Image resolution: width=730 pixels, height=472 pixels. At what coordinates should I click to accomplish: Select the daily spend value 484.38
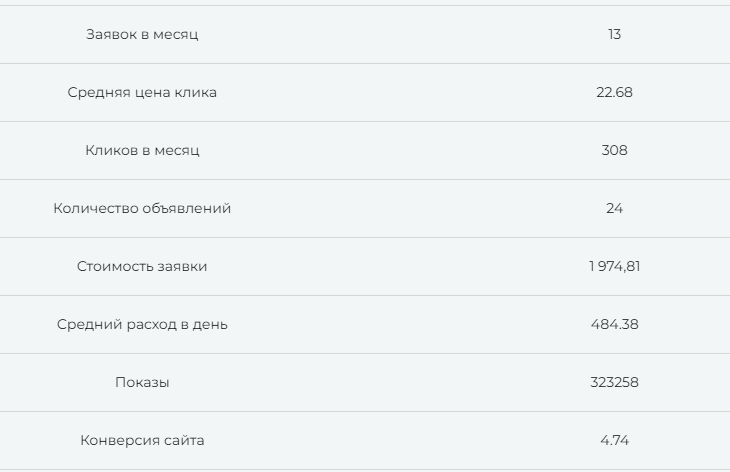pyautogui.click(x=614, y=324)
